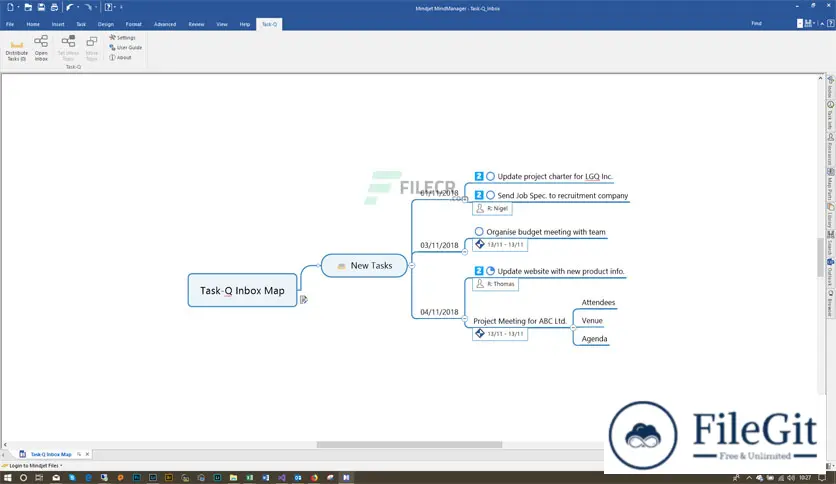
Task: Collapse the 03/11/2018 branch
Action: click(x=465, y=252)
